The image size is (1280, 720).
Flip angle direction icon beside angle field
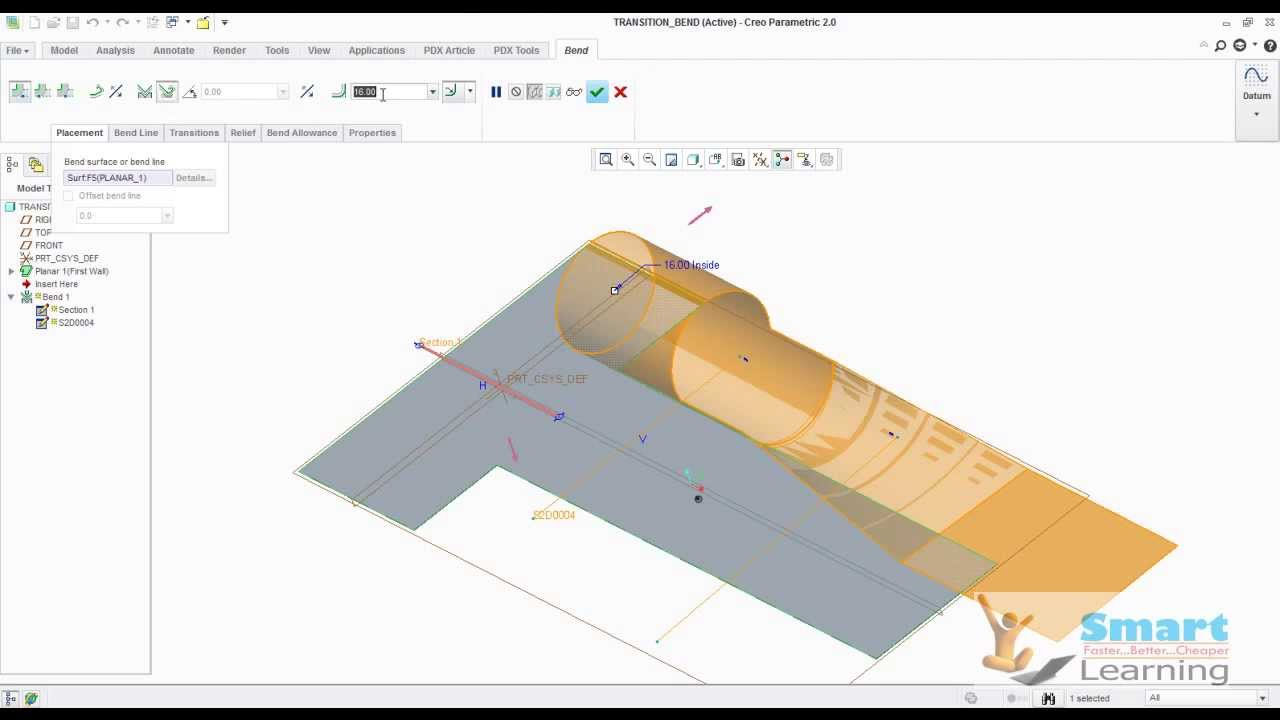pyautogui.click(x=307, y=92)
